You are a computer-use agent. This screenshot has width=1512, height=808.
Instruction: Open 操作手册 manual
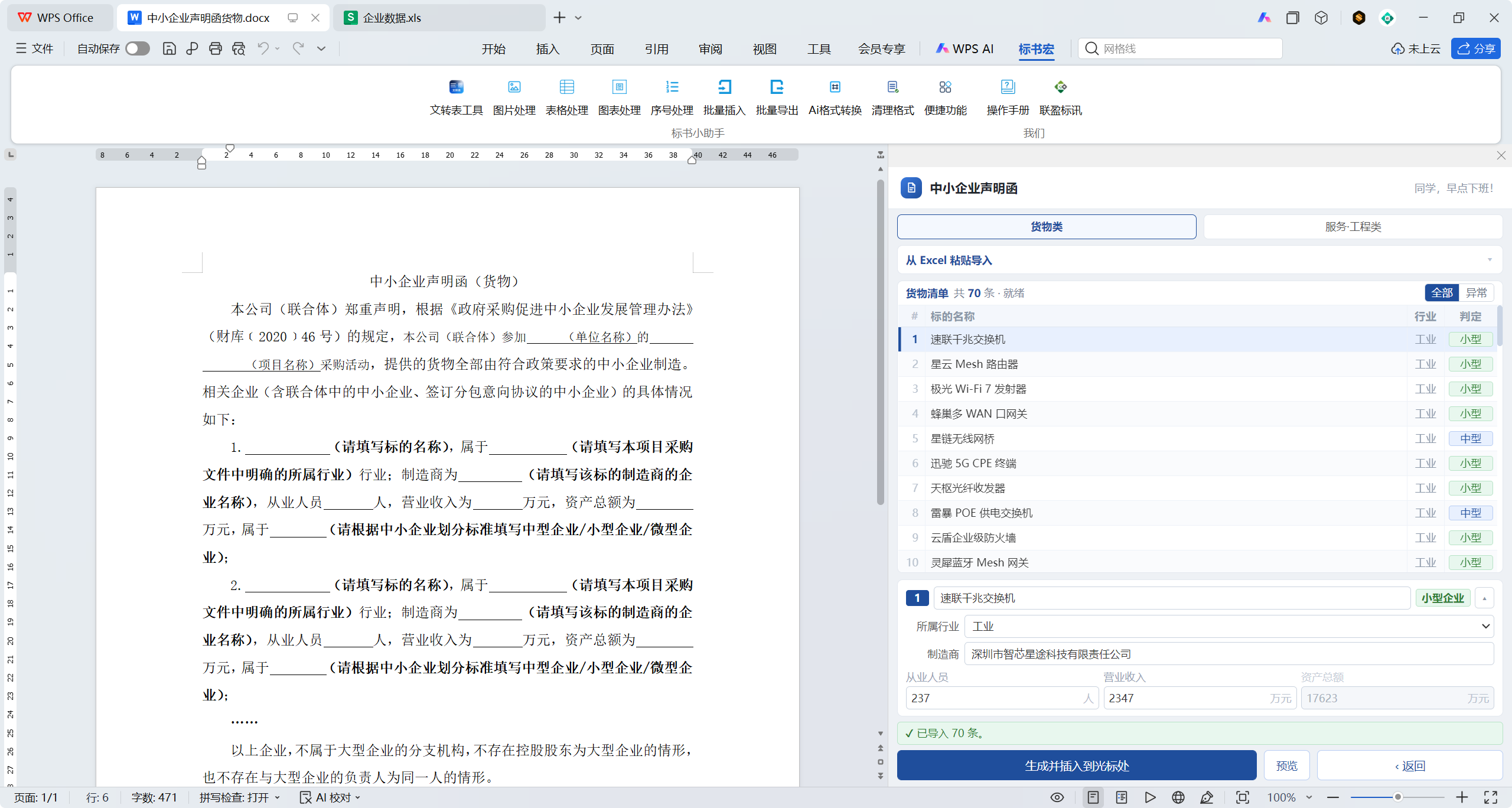(x=1008, y=97)
